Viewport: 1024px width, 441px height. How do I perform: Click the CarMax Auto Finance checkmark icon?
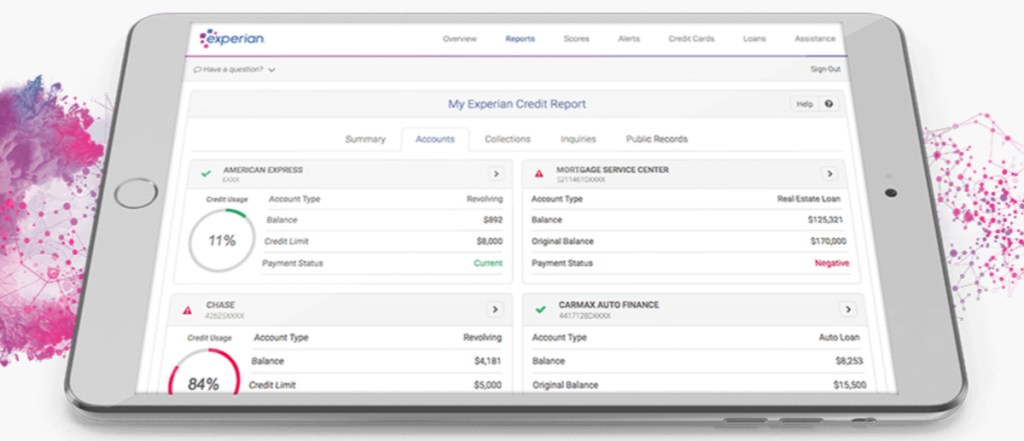[540, 309]
